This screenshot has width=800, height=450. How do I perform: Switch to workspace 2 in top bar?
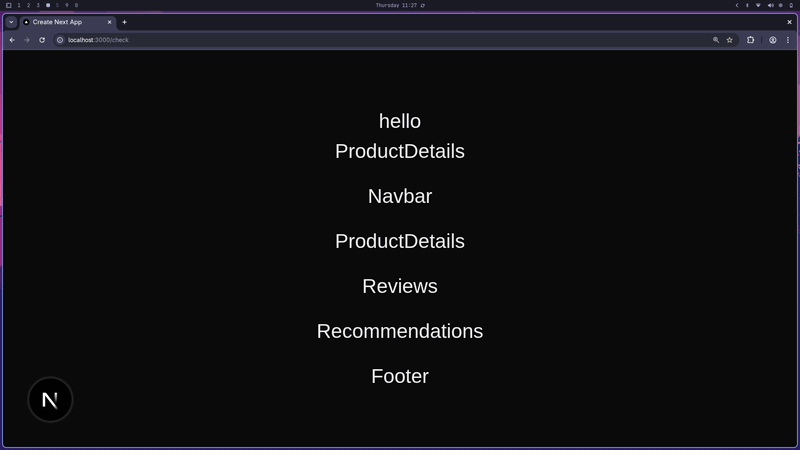pyautogui.click(x=28, y=5)
